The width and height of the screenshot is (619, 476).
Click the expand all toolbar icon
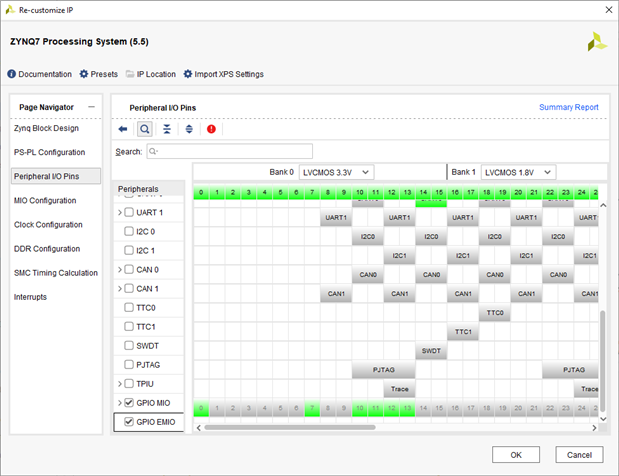189,129
